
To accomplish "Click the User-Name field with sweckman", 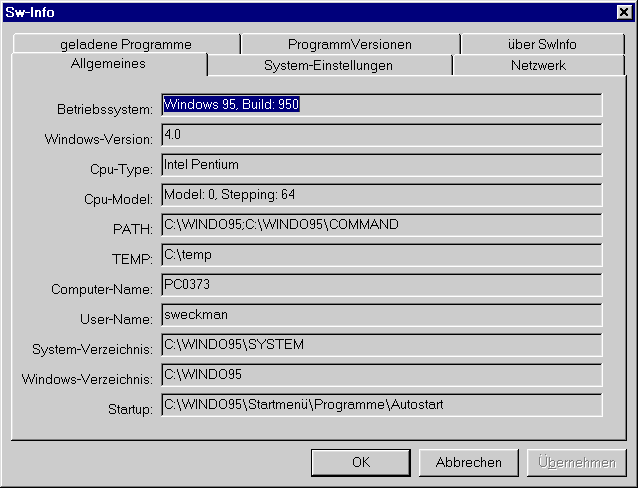I will [x=381, y=315].
